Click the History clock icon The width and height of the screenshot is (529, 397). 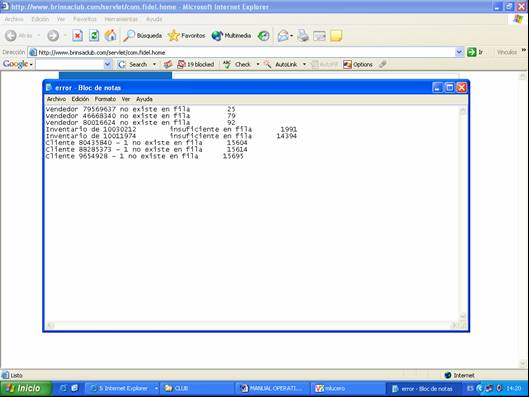tap(263, 35)
